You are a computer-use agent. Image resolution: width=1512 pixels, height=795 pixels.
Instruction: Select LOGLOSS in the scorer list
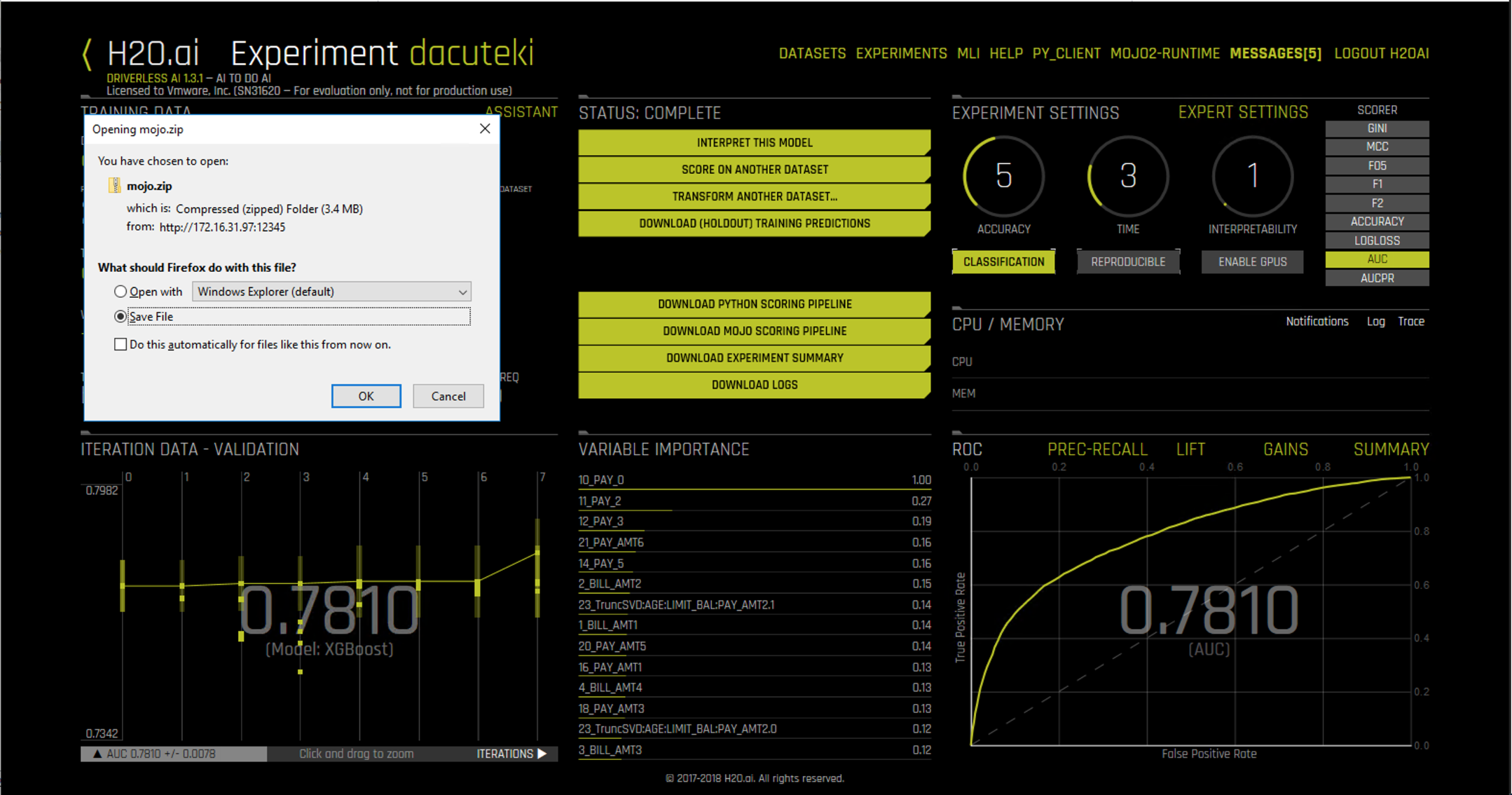pos(1376,240)
